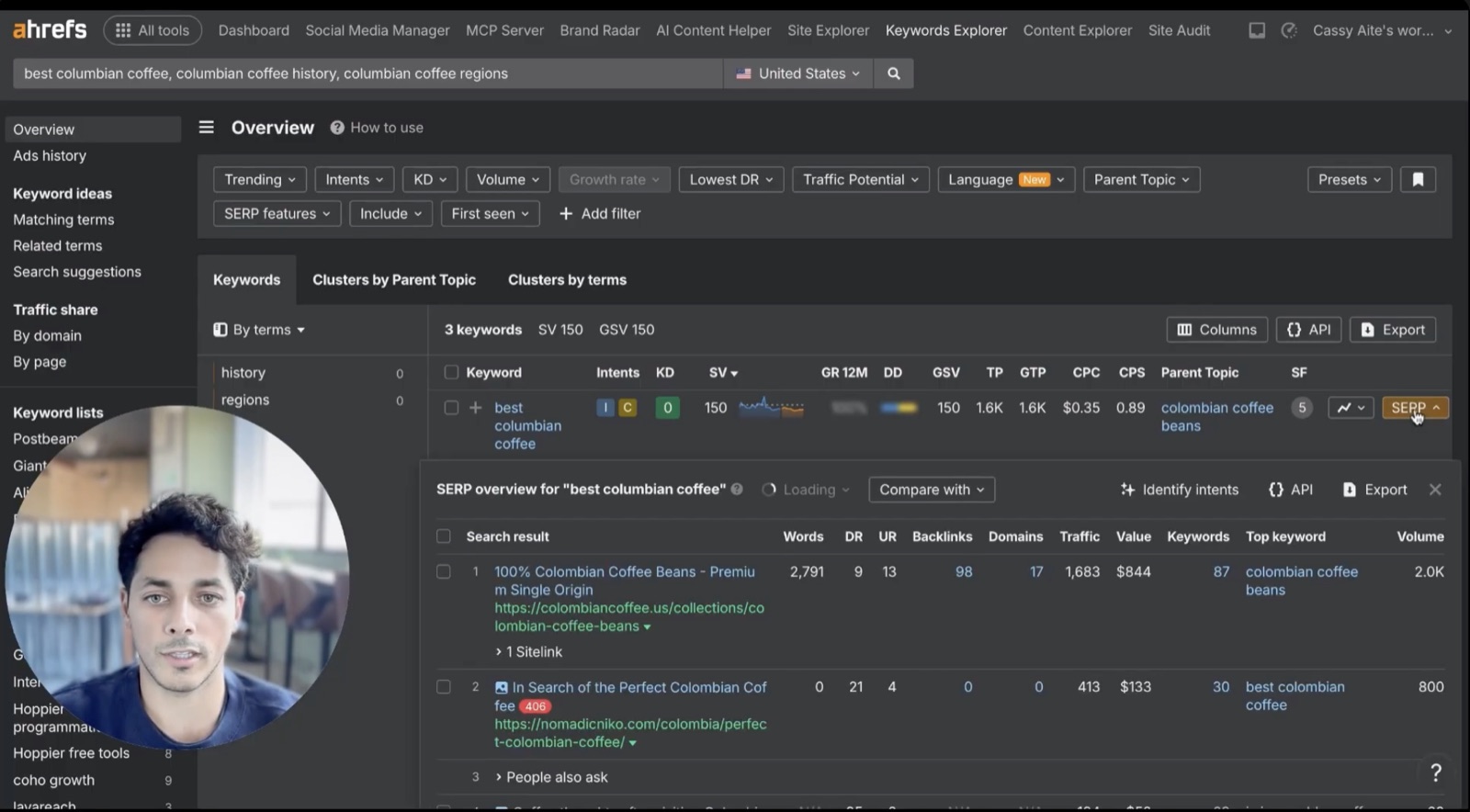The height and width of the screenshot is (812, 1470).
Task: Toggle the hamburger sidebar menu icon
Action: coord(207,128)
